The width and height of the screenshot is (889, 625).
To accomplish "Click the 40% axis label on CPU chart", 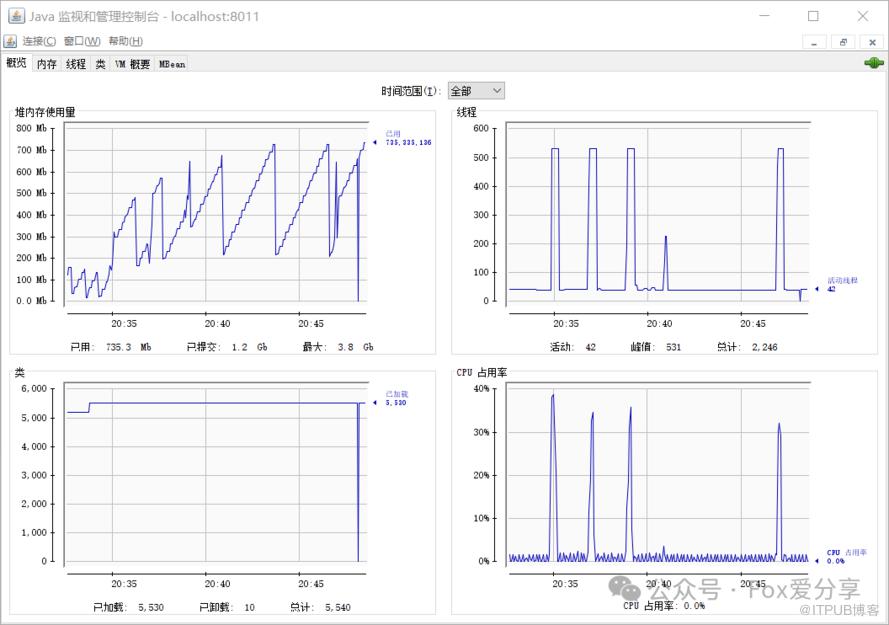I will point(481,388).
